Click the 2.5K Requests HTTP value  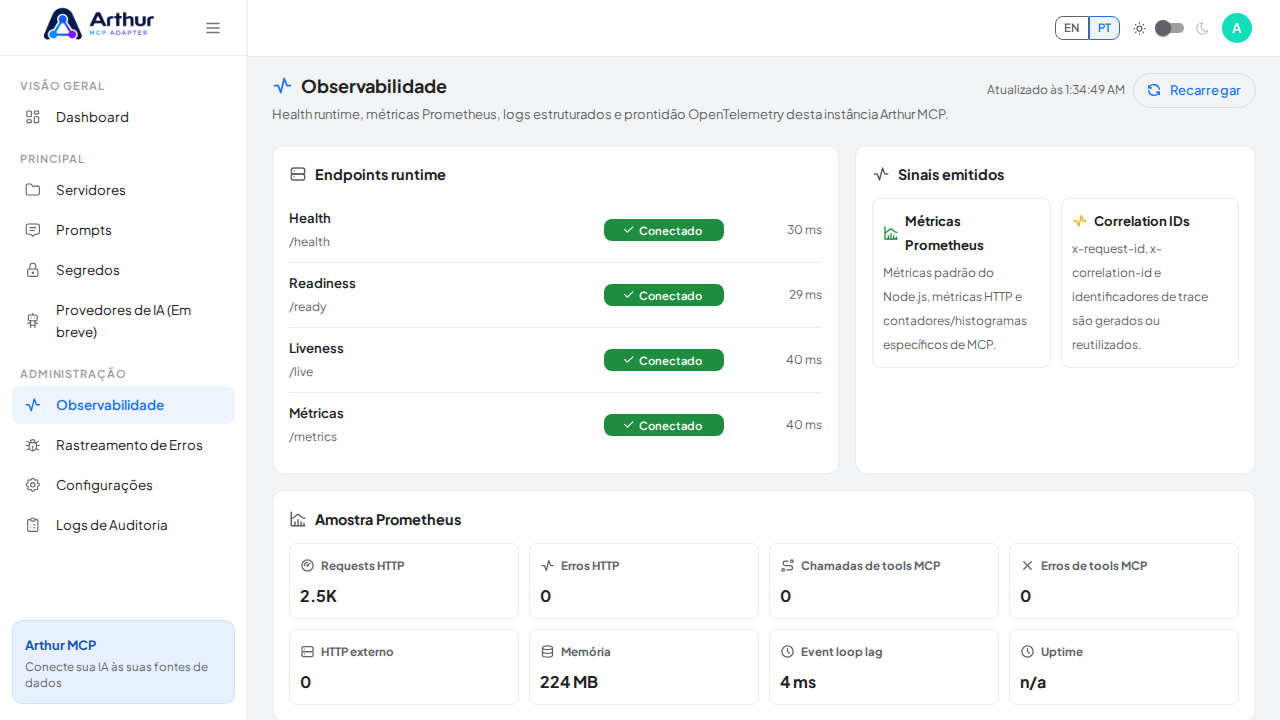319,596
